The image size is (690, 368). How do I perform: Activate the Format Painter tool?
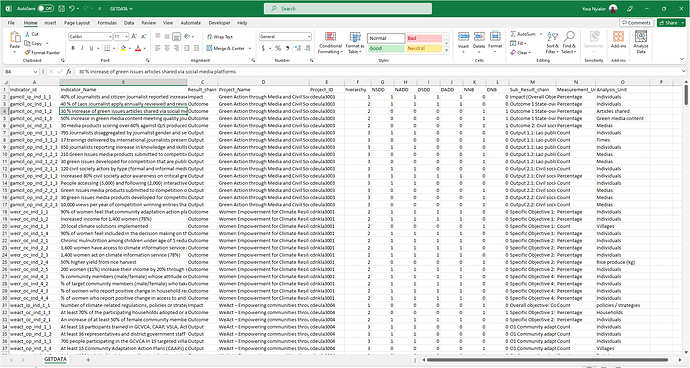42,52
